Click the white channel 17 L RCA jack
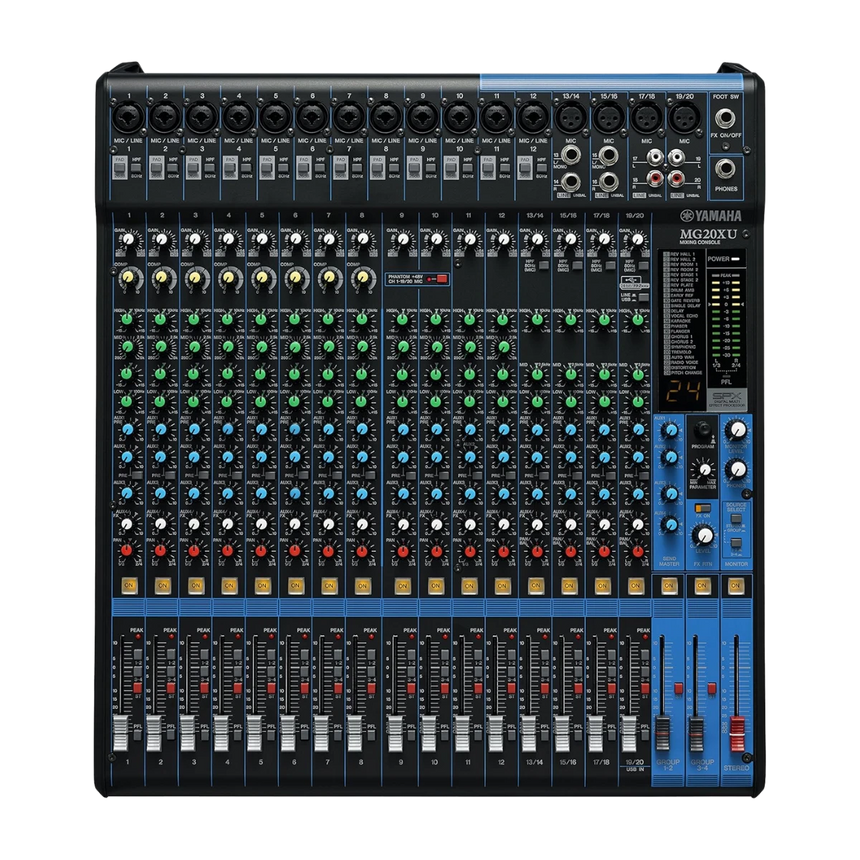Screen dimensions: 860x860 pos(654,159)
